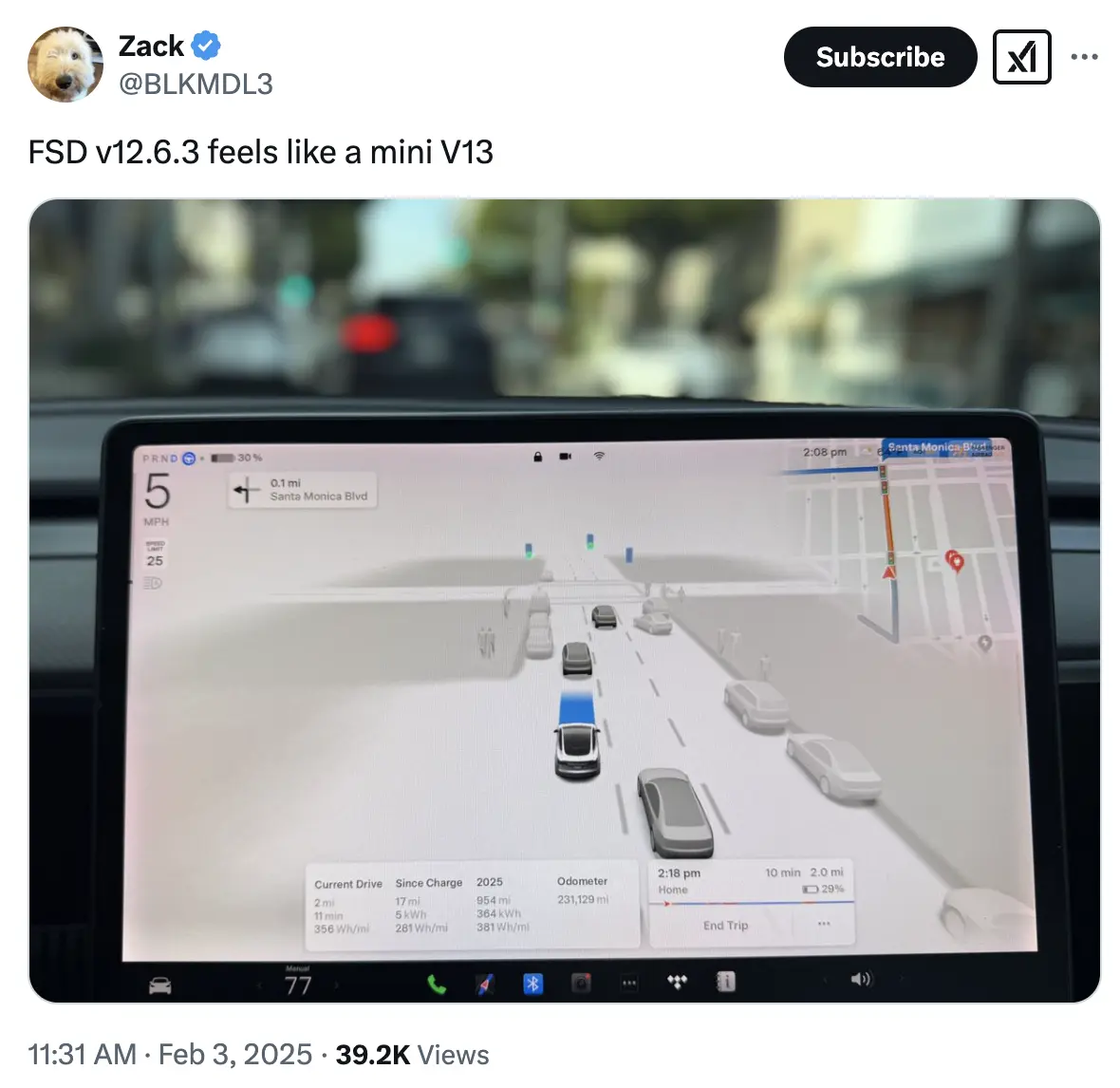Tap the green phone icon on Tesla dock
The height and width of the screenshot is (1088, 1120).
click(x=437, y=985)
